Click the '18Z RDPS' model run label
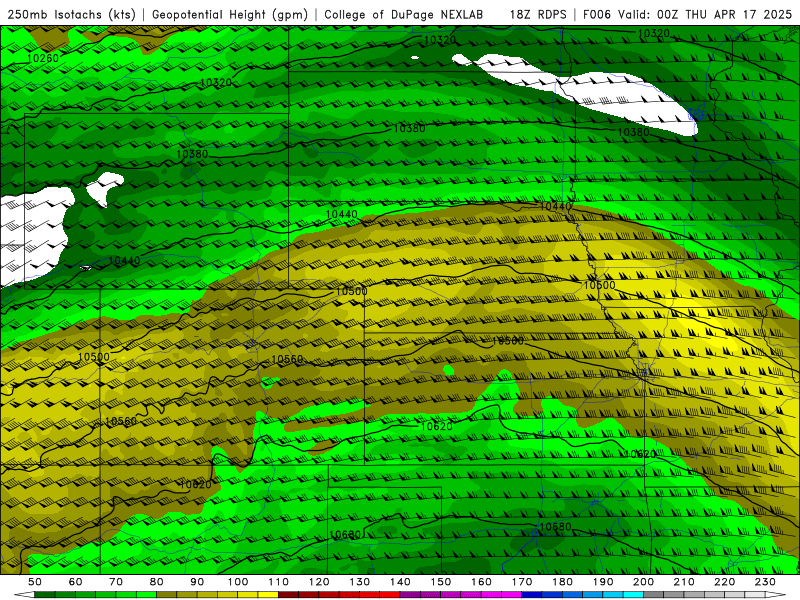 coord(538,14)
